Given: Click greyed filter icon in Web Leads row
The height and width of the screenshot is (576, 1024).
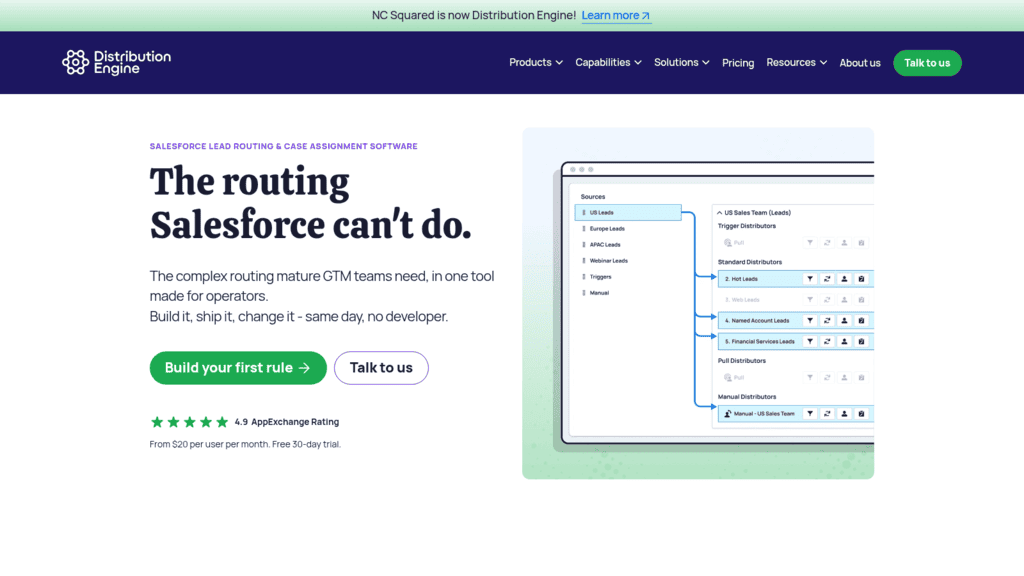Looking at the screenshot, I should point(810,300).
